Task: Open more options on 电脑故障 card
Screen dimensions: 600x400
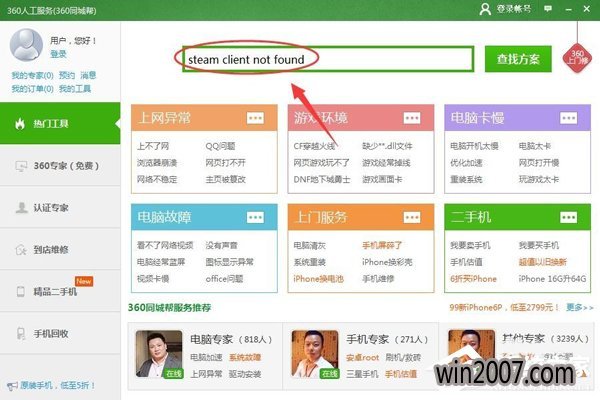Action: coord(255,217)
